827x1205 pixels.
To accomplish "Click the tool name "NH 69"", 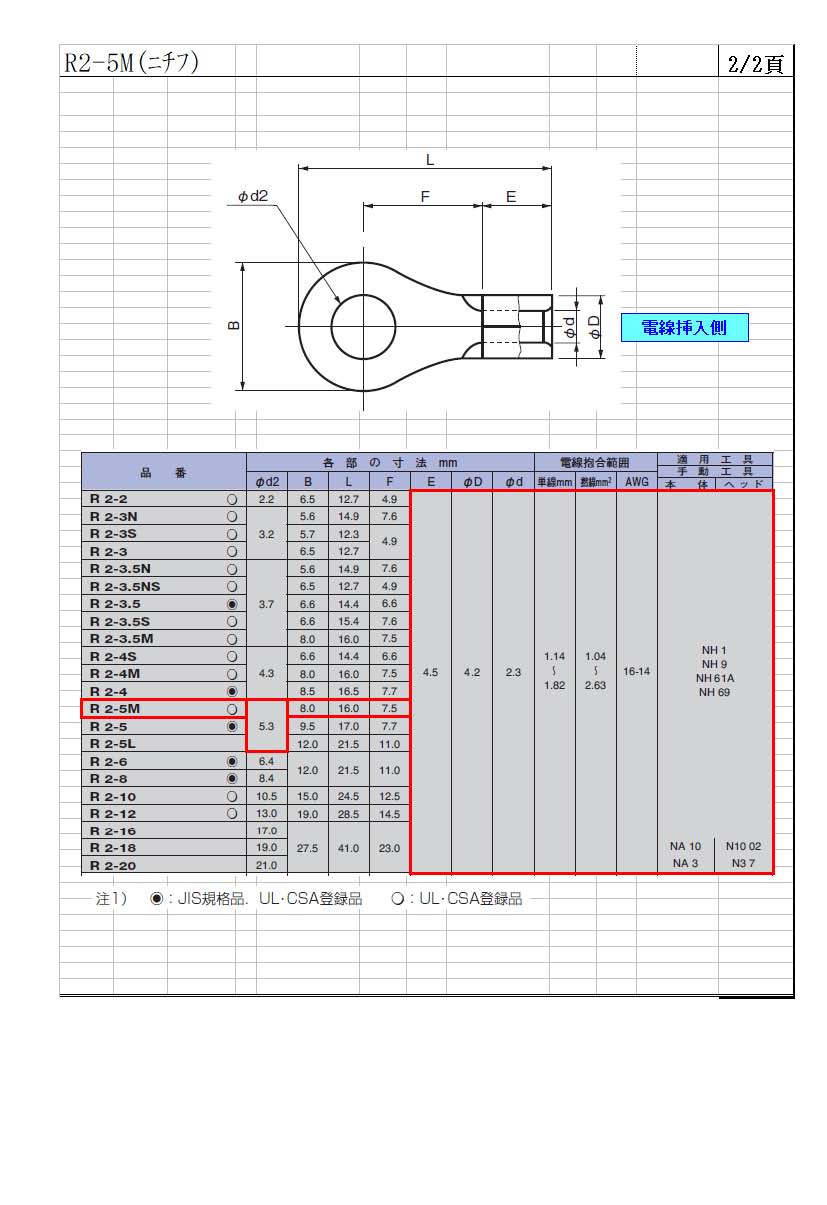I will click(714, 692).
